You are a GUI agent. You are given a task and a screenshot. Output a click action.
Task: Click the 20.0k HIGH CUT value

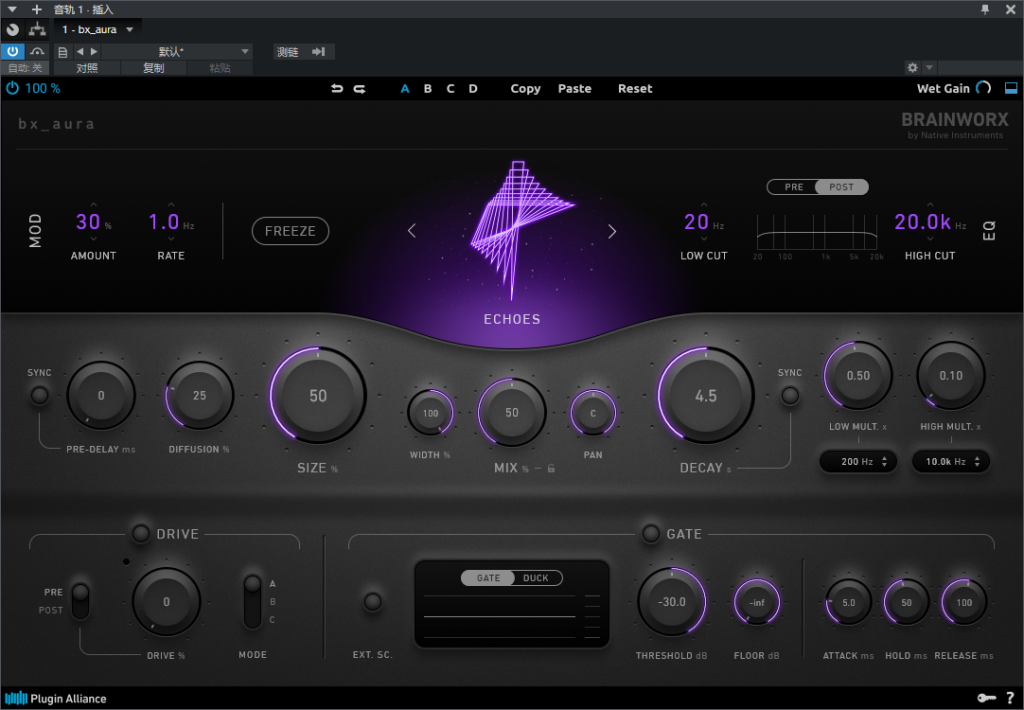(x=923, y=222)
